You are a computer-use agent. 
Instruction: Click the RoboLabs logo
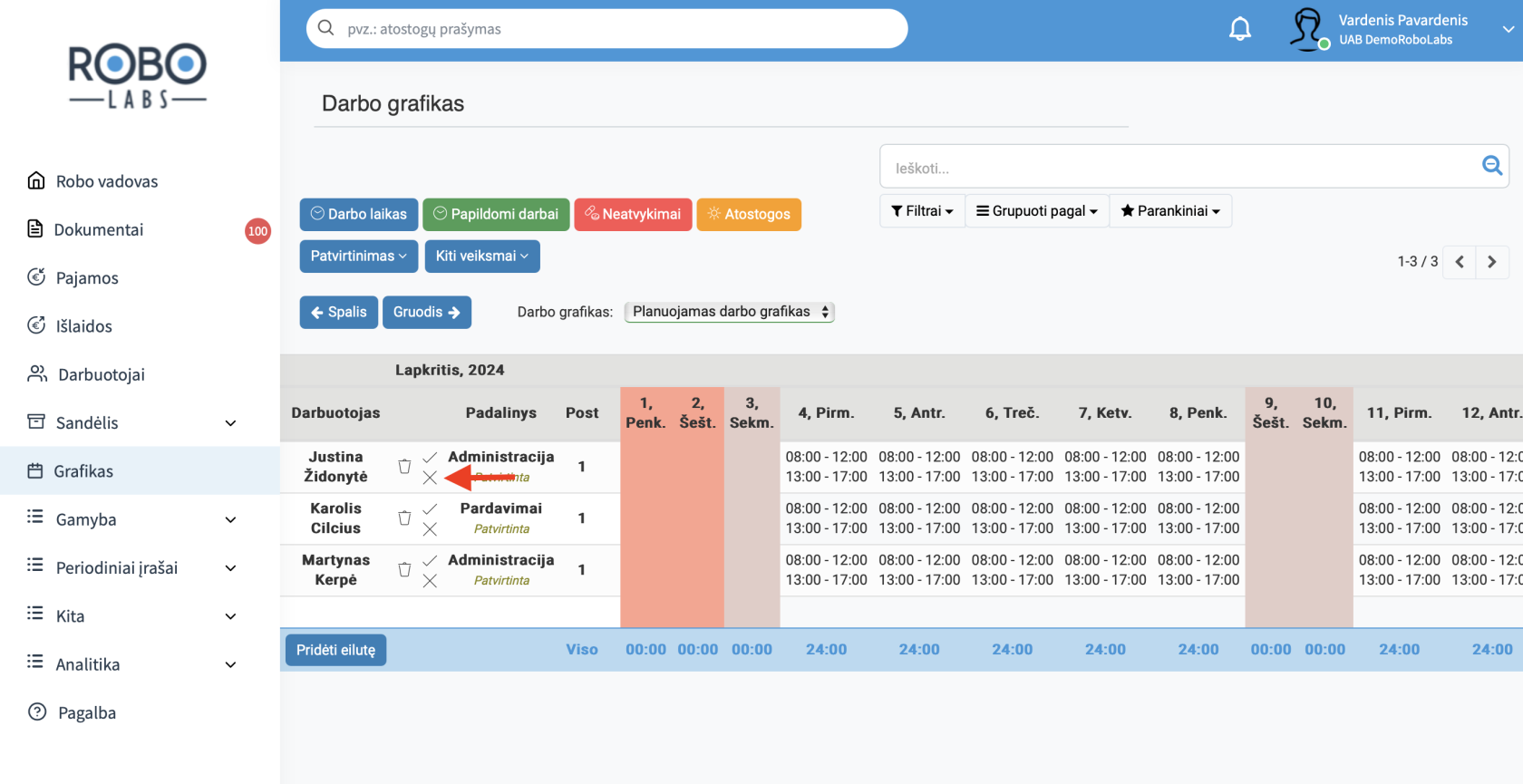pos(138,76)
